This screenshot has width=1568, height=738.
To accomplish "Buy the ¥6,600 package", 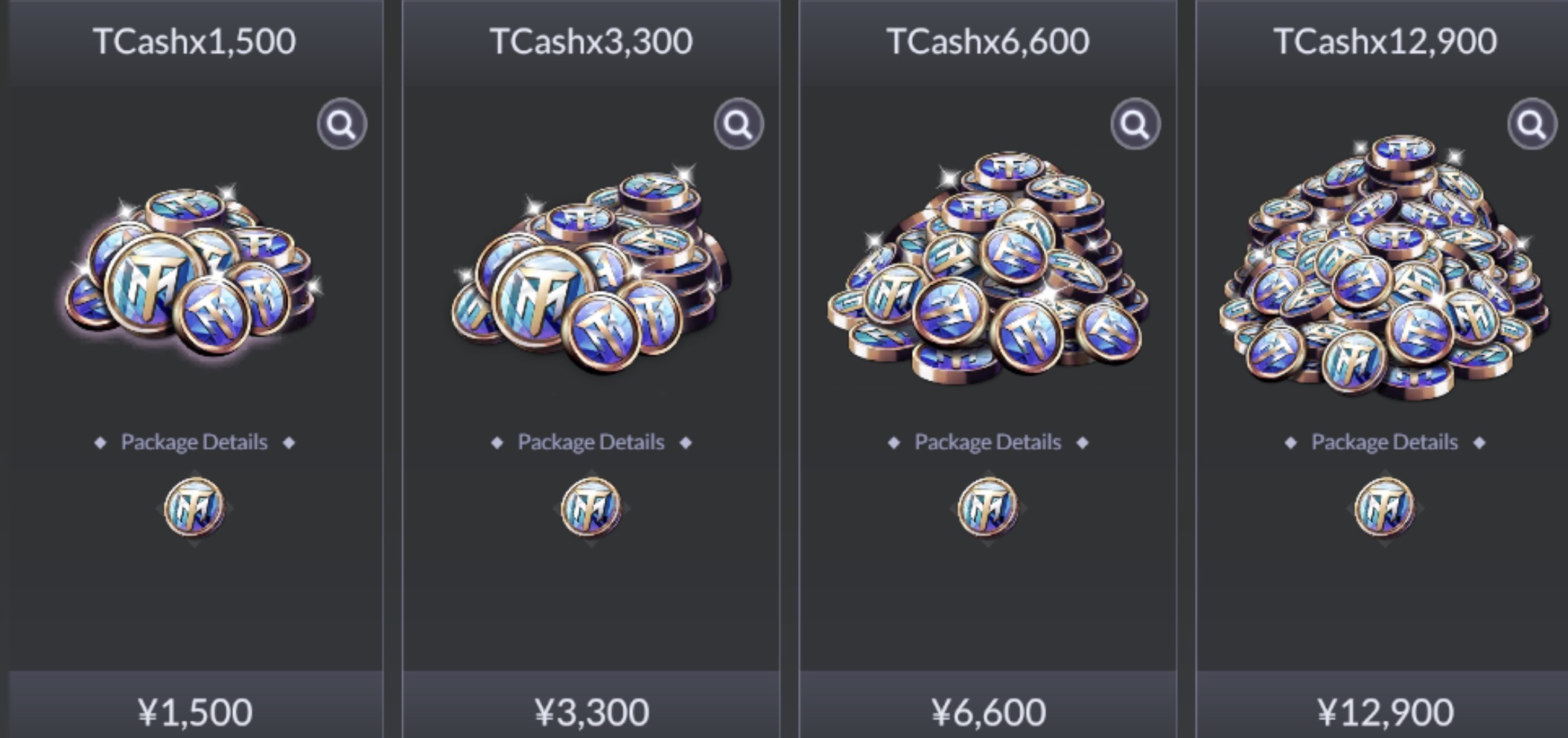I will (x=988, y=704).
